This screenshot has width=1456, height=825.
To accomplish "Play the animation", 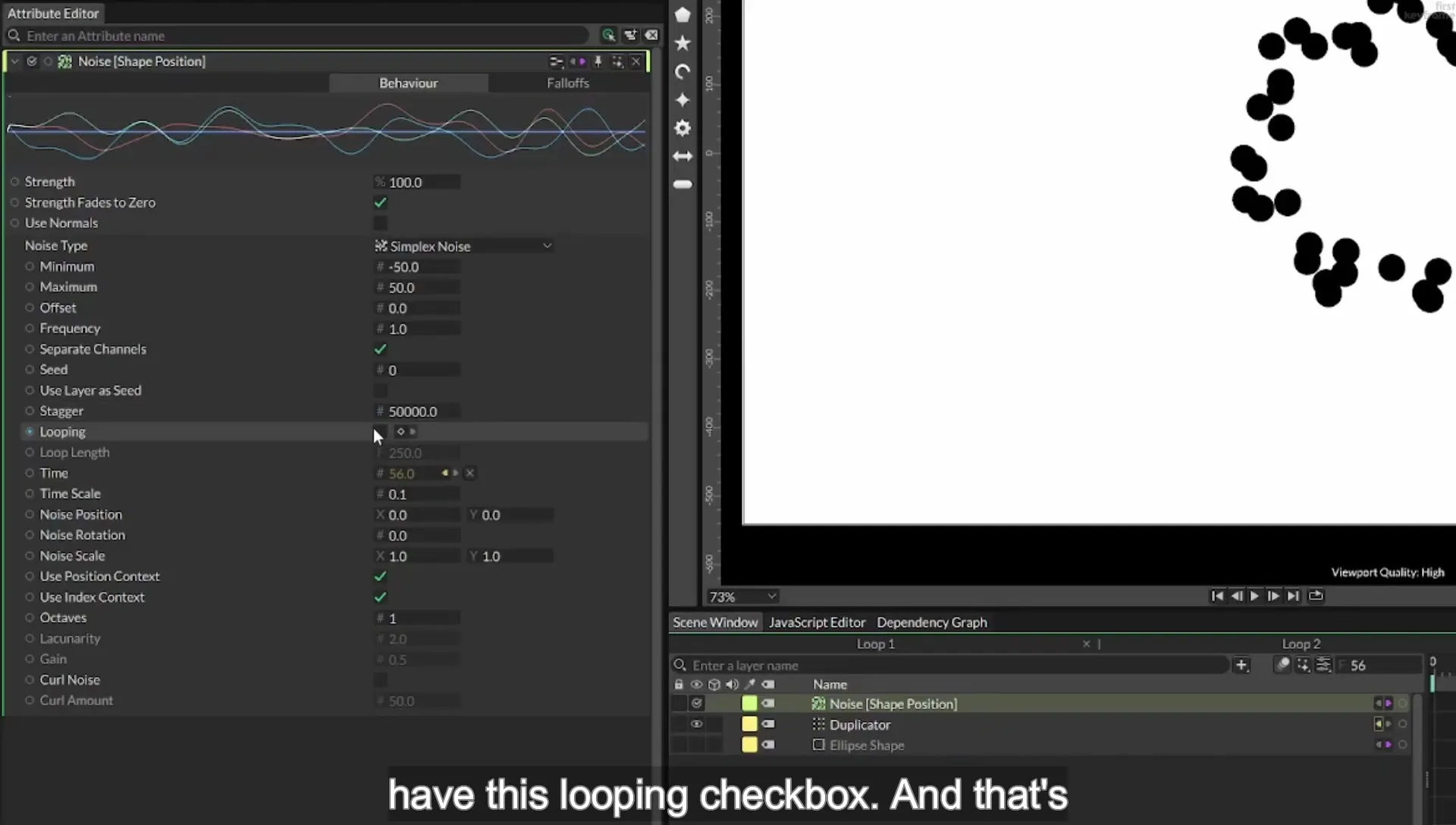I will click(1254, 596).
